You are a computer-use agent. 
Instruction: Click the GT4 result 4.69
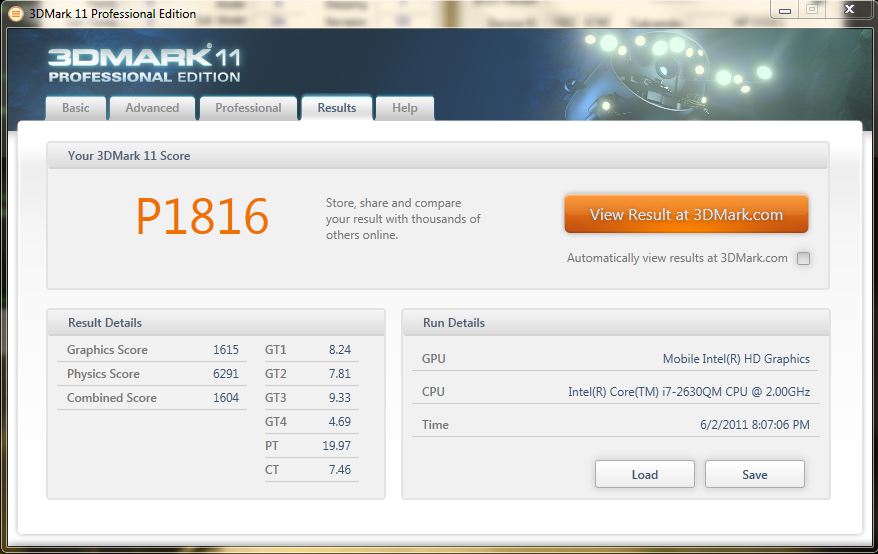click(340, 422)
